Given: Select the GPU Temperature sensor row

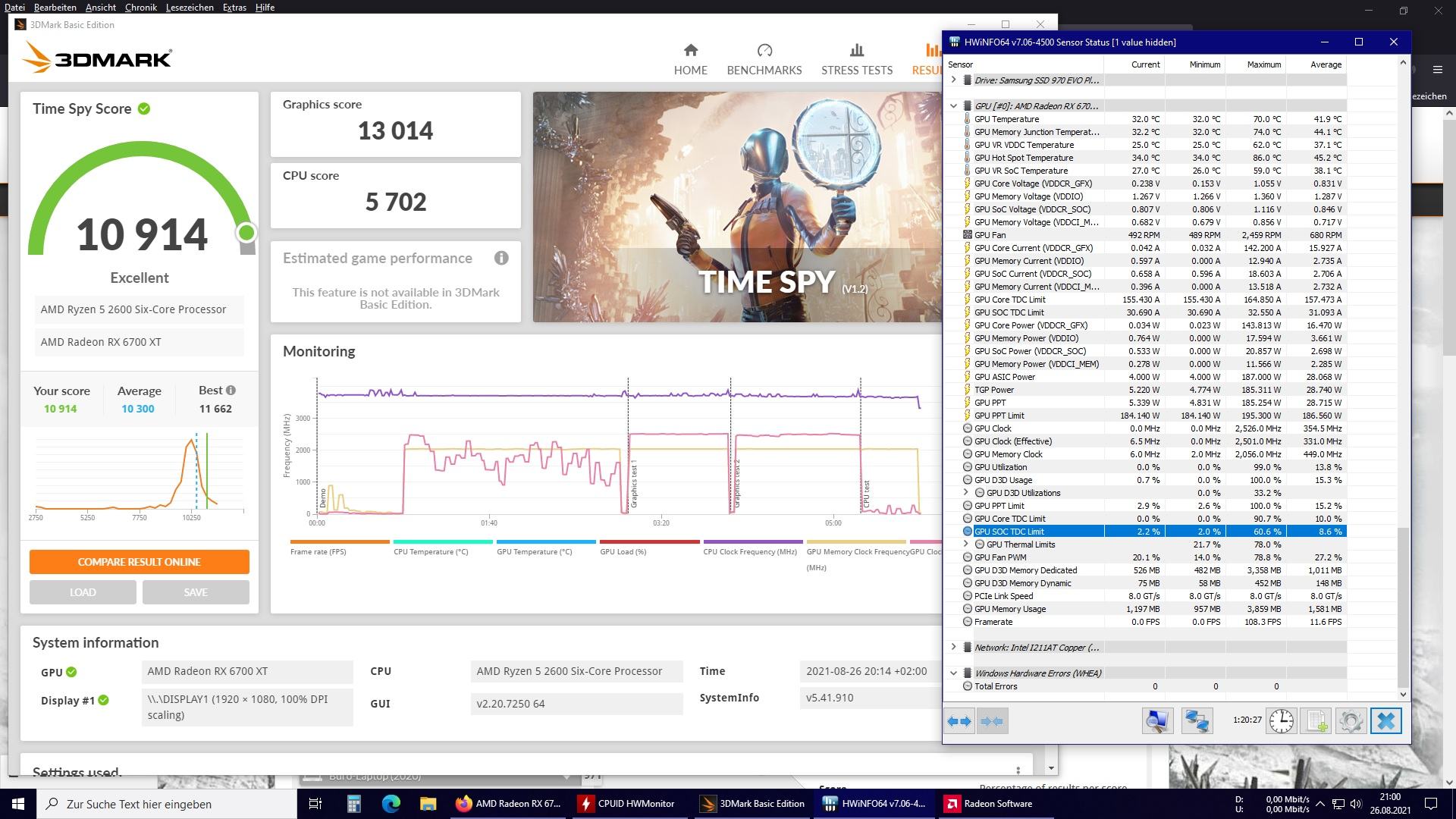Looking at the screenshot, I should tap(1147, 119).
